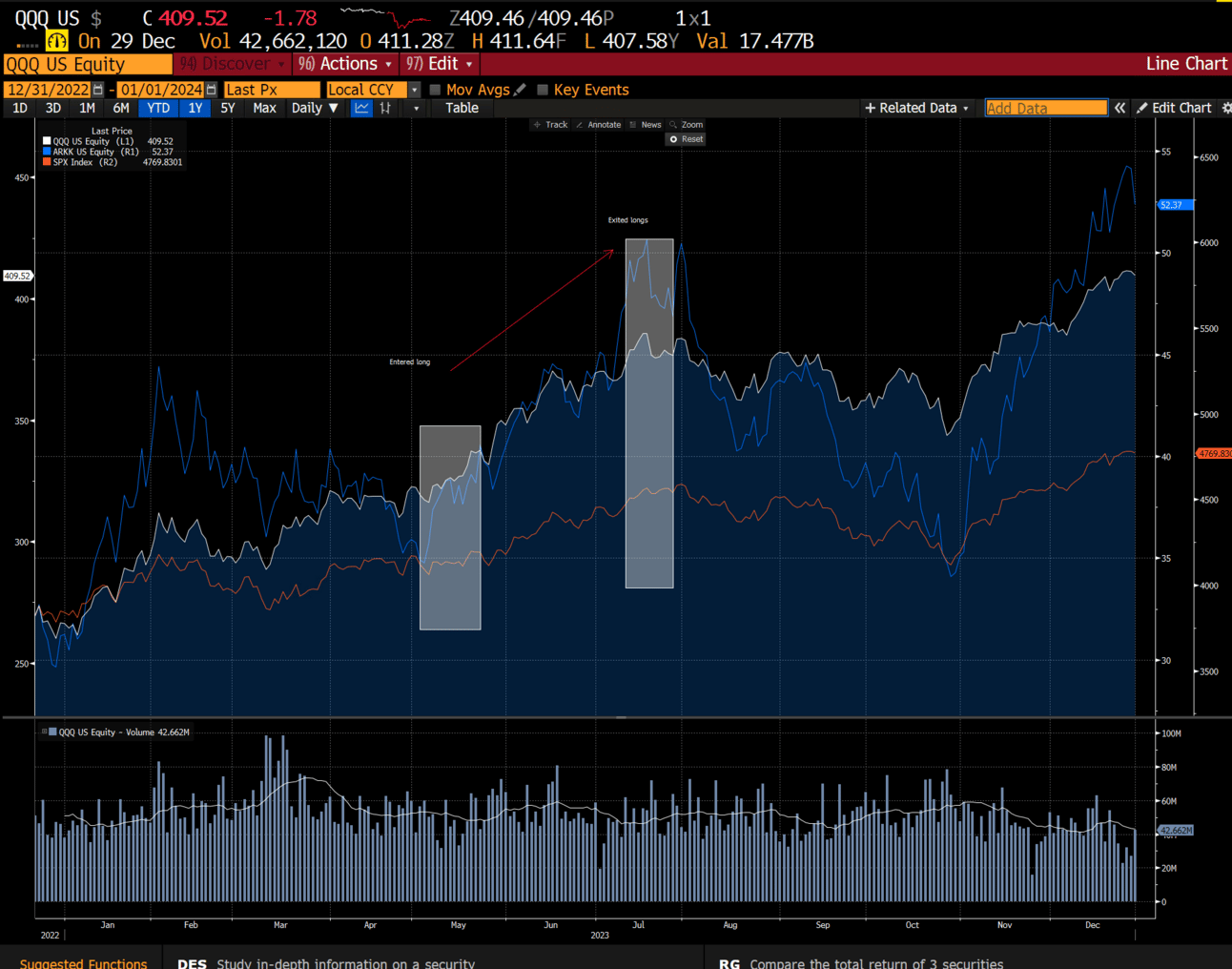Viewport: 1232px width, 969px height.
Task: Click the blue ARKK US Equity legend swatch
Action: 47,152
